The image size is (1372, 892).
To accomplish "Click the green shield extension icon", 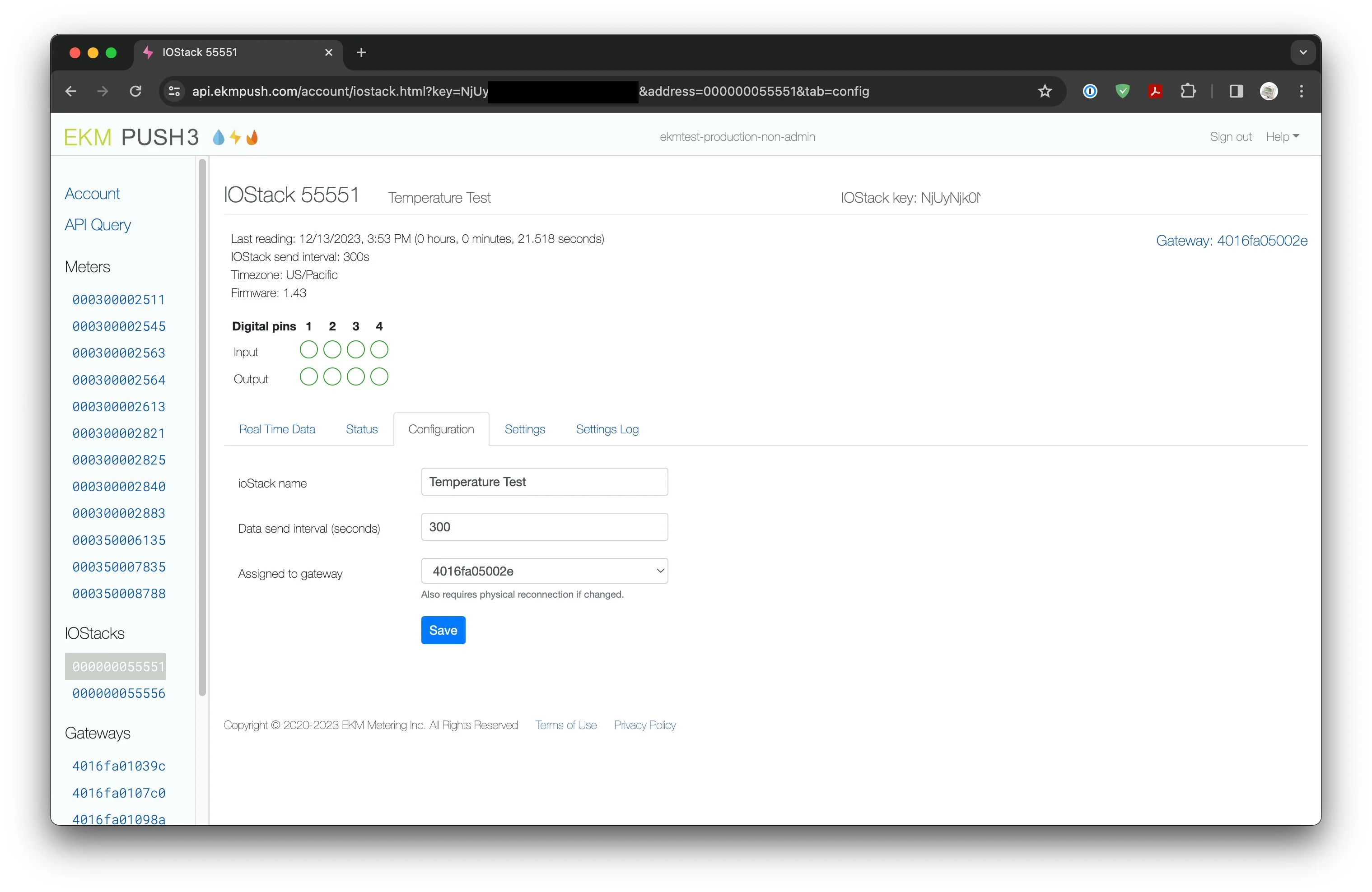I will [x=1122, y=91].
